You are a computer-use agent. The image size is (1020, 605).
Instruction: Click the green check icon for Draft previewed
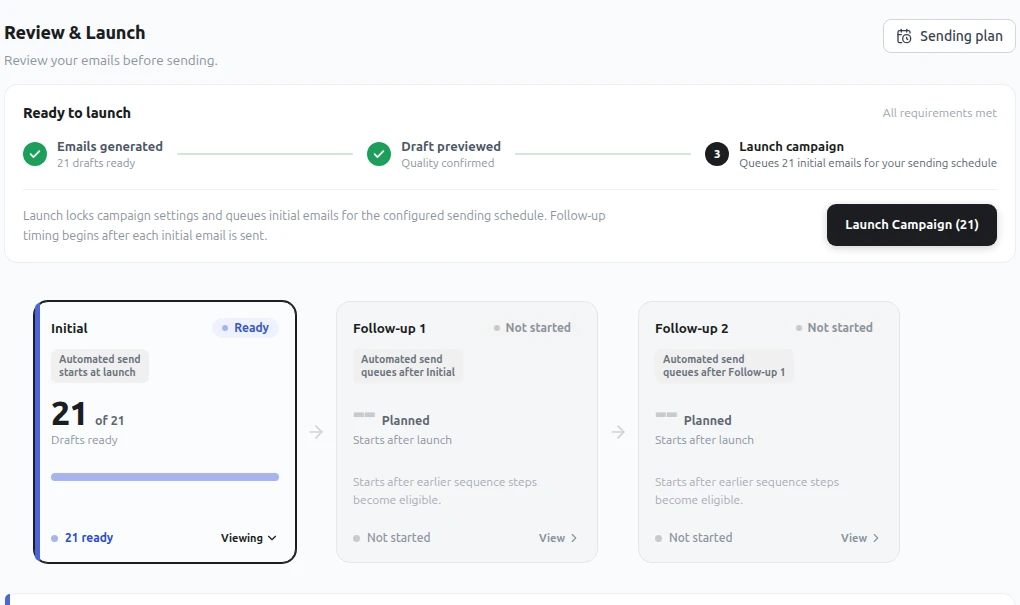pyautogui.click(x=379, y=154)
